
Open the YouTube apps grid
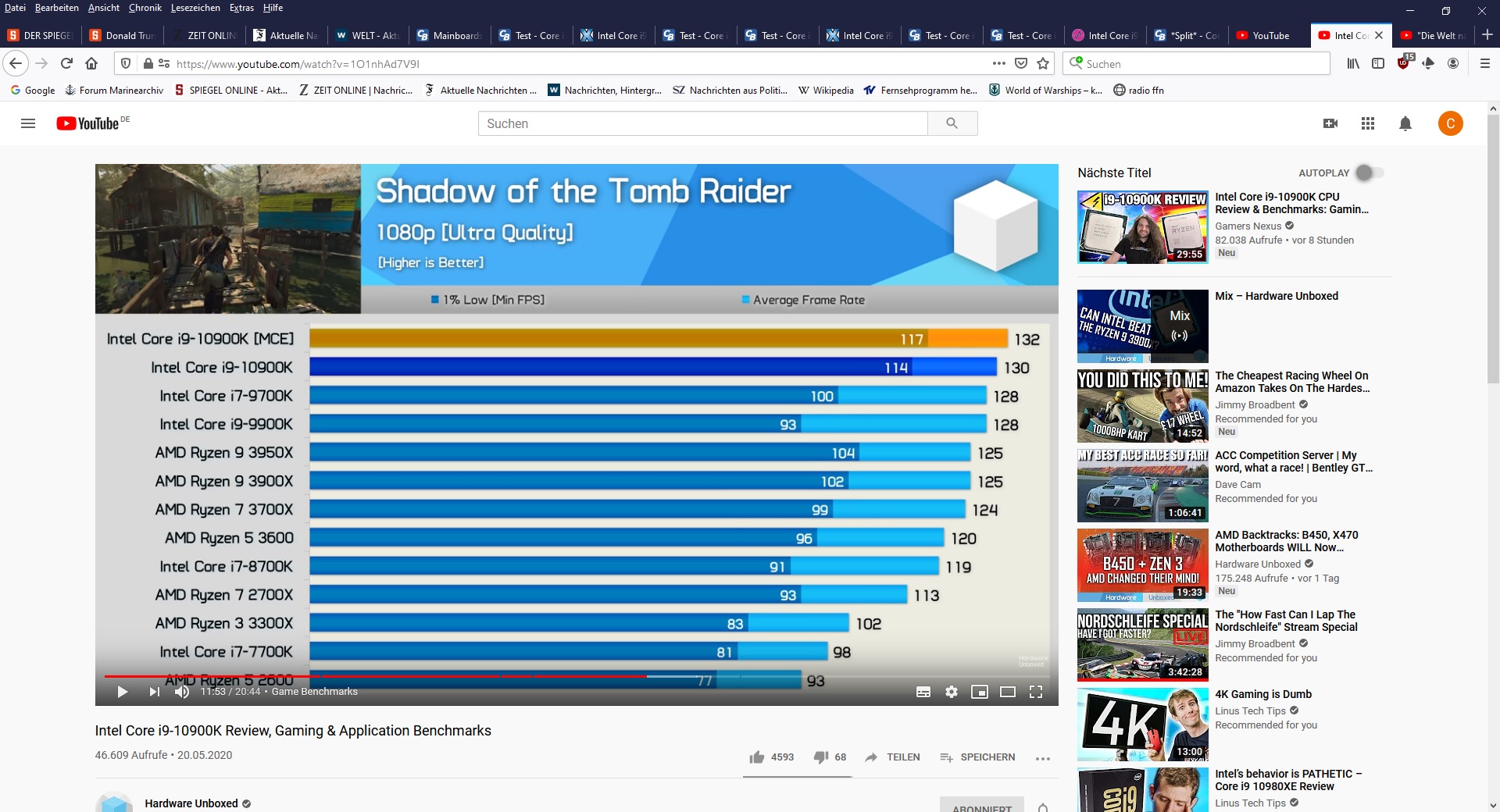[x=1368, y=123]
